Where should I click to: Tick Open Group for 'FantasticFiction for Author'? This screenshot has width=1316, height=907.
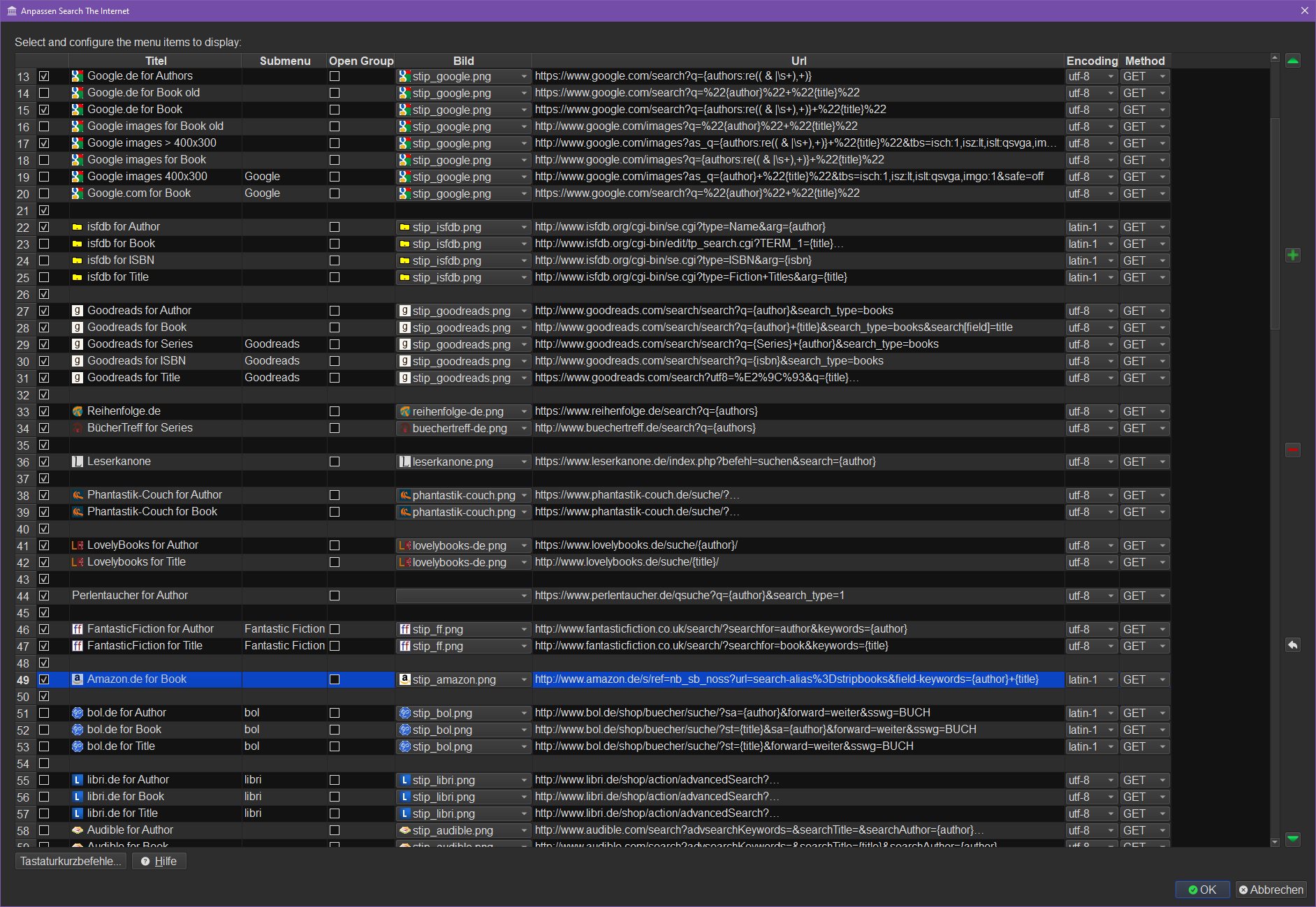click(335, 629)
